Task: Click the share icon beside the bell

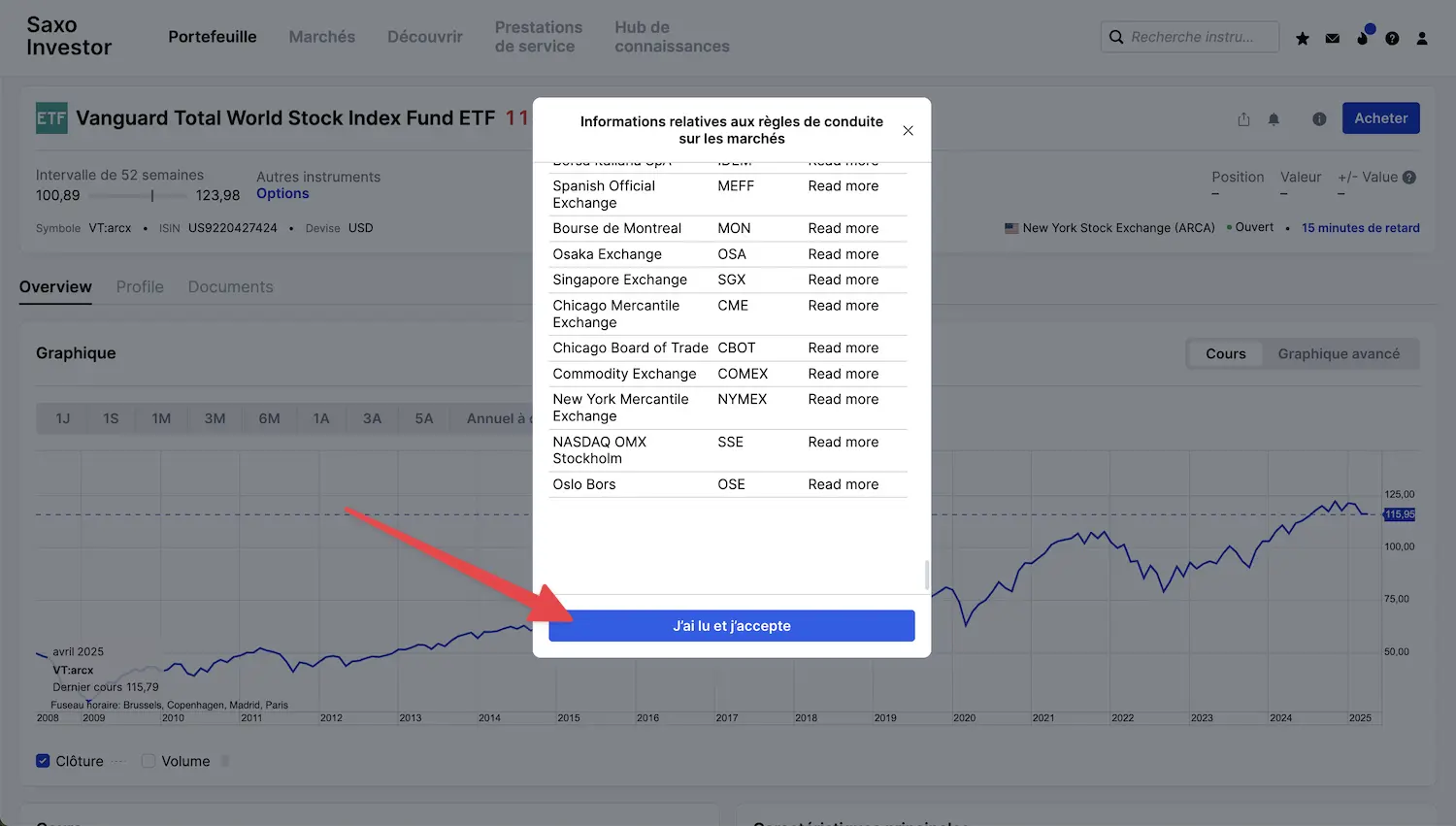Action: click(1243, 119)
